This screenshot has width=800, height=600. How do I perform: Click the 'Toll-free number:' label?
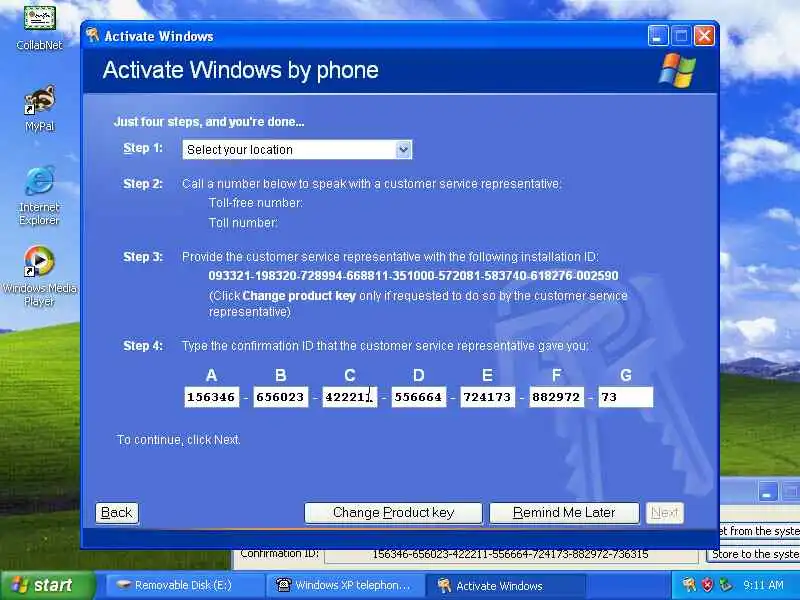tap(256, 203)
